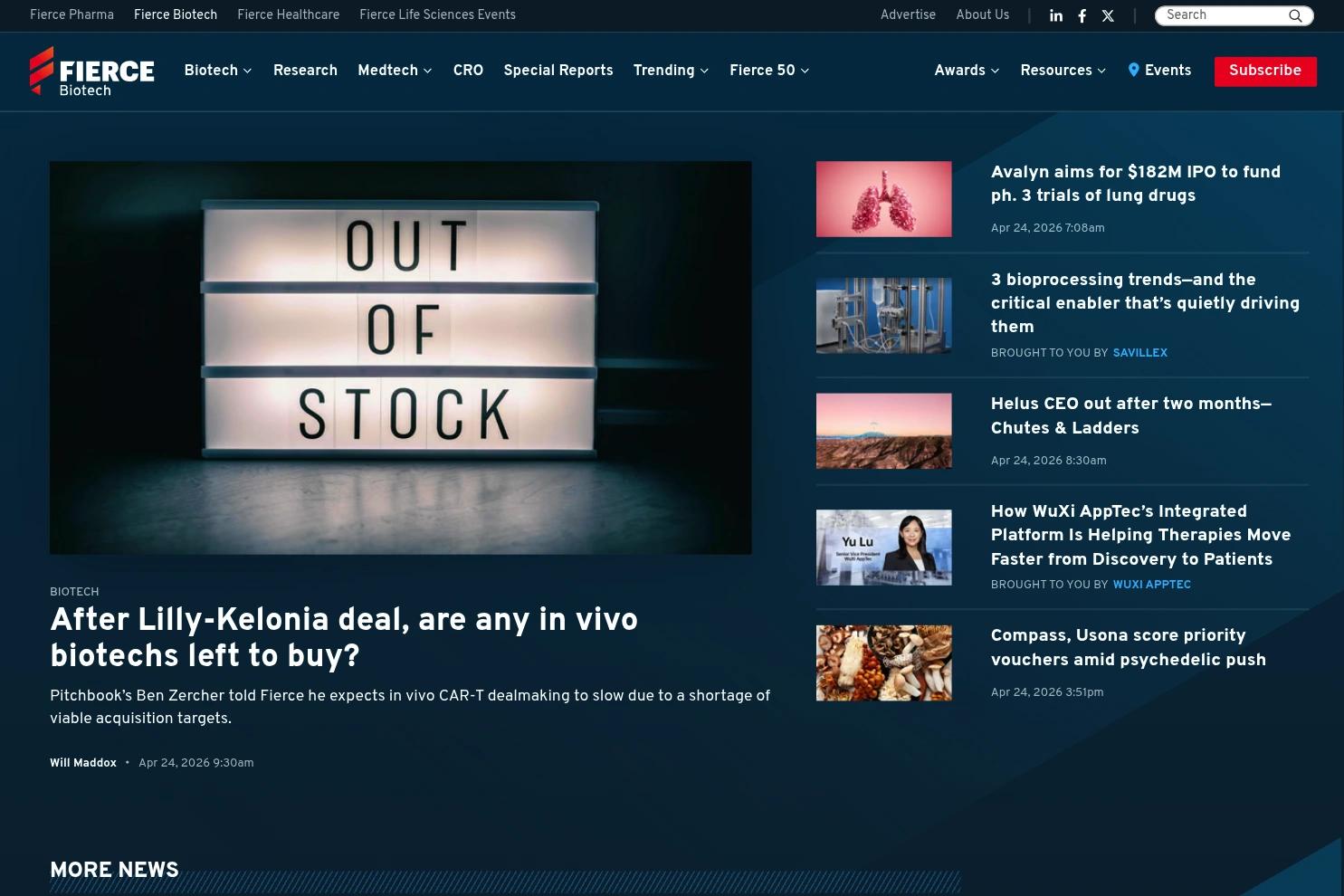Expand the Medtech dropdown menu
1344x896 pixels.
tap(395, 71)
